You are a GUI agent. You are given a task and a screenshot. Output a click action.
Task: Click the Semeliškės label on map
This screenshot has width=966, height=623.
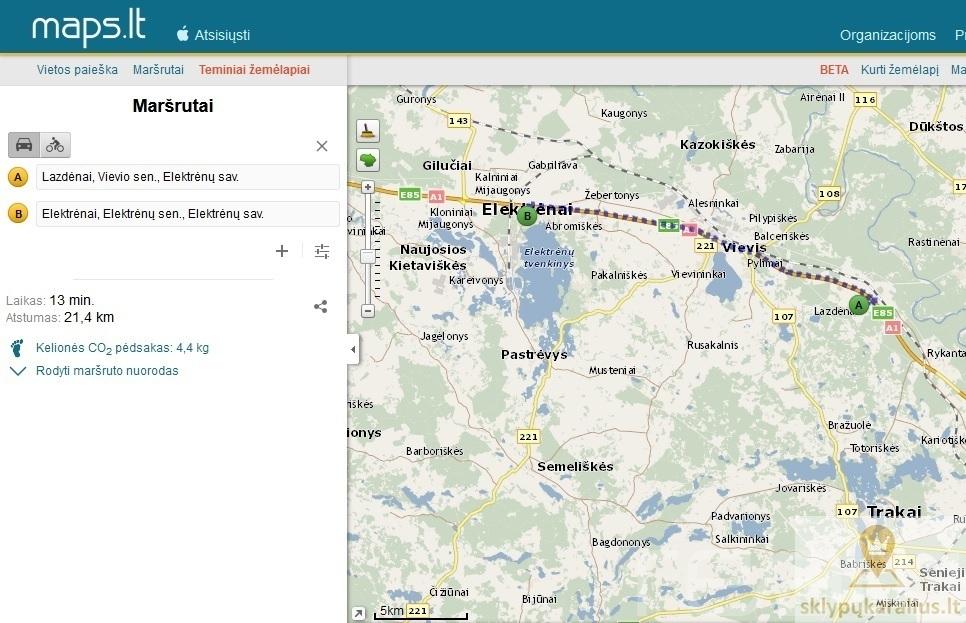tap(575, 466)
